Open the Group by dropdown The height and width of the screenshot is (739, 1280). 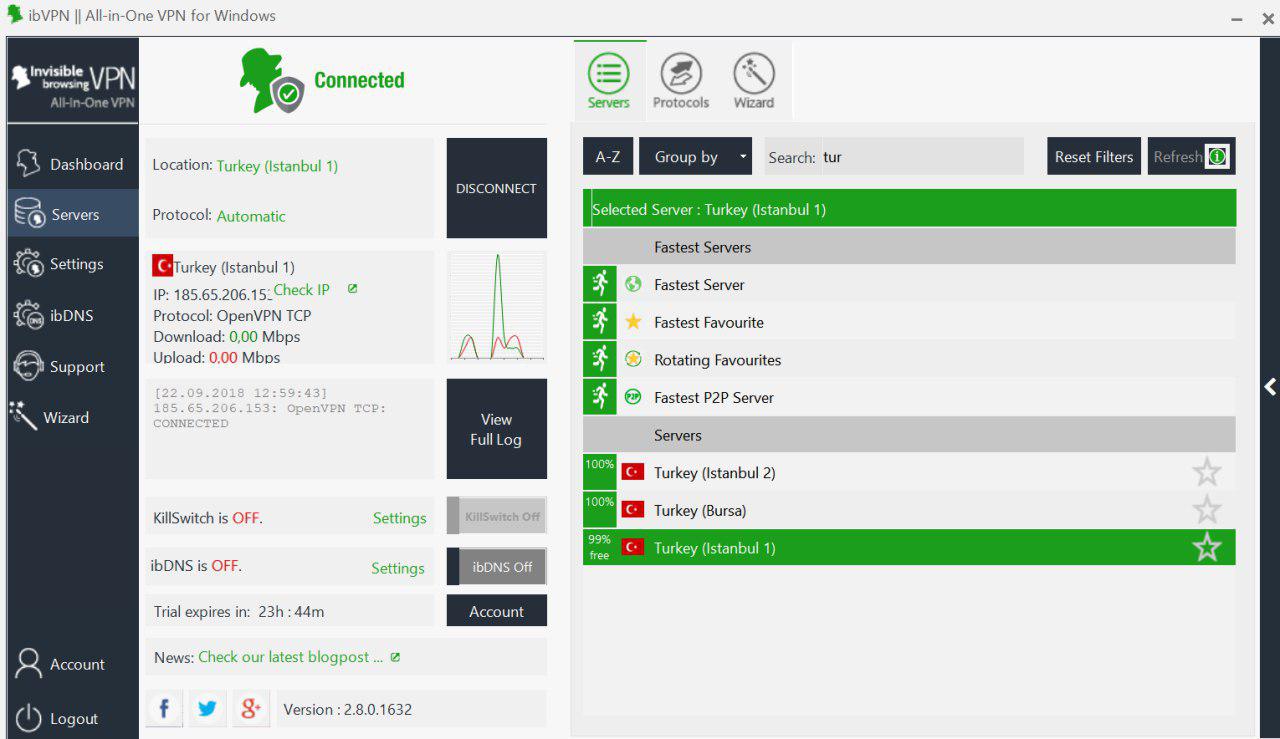pyautogui.click(x=696, y=157)
